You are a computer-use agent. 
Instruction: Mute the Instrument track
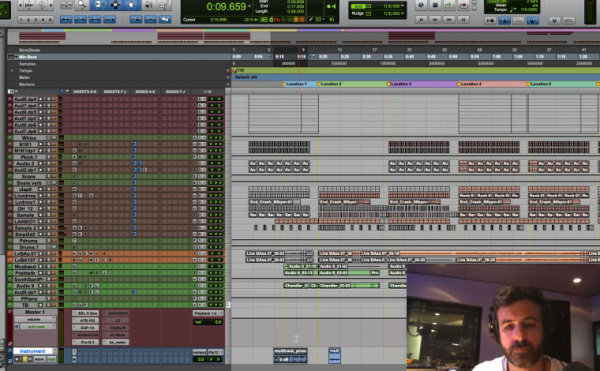click(x=30, y=360)
